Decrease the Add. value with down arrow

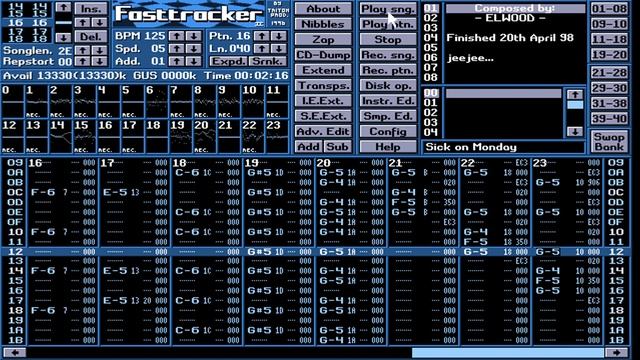[194, 62]
